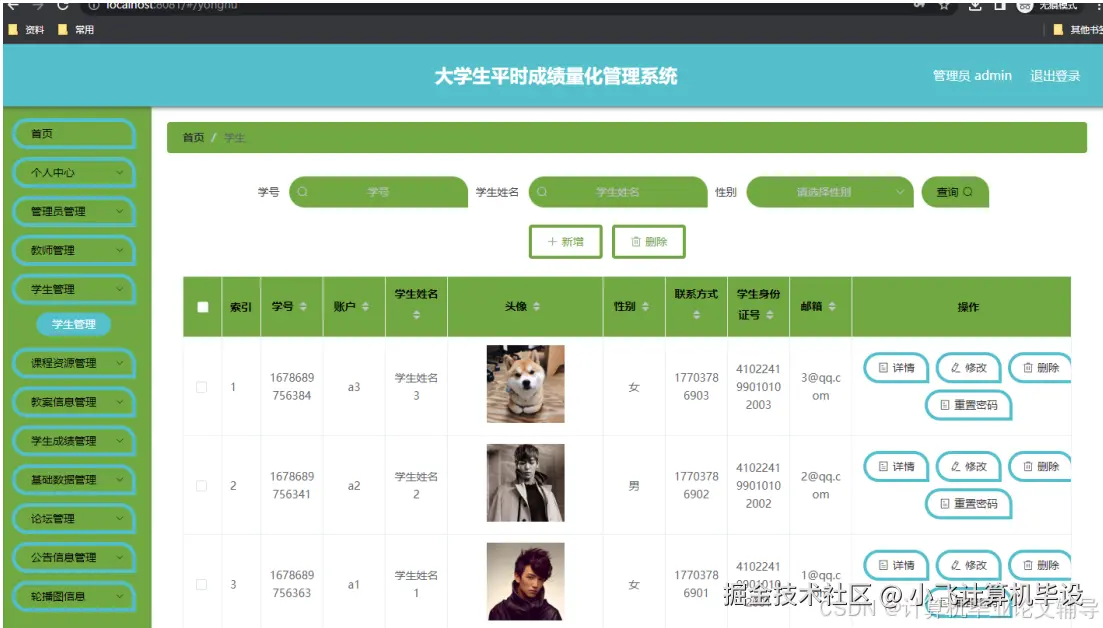1103x628 pixels.
Task: Sort by 账户 column arrows
Action: click(365, 307)
